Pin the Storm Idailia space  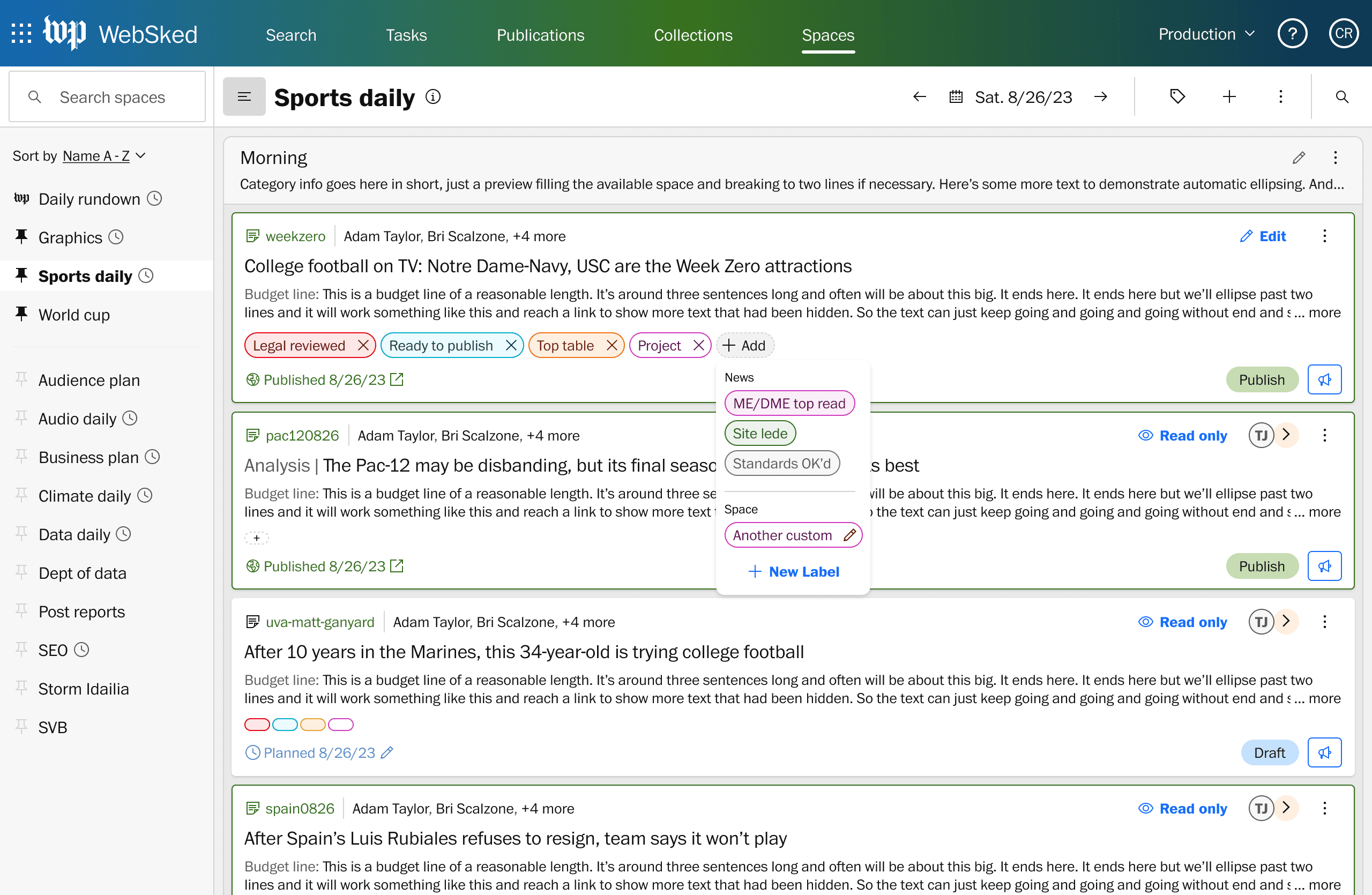[x=21, y=688]
